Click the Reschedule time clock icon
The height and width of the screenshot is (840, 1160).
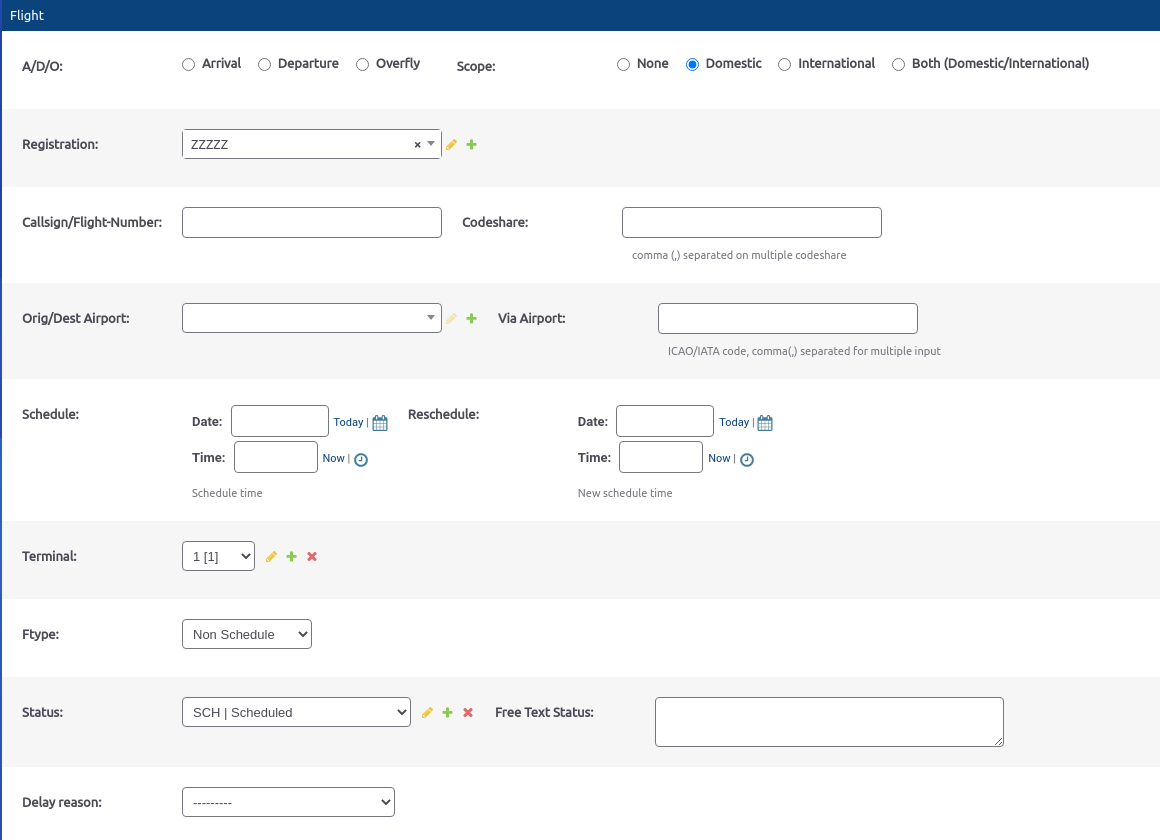746,460
